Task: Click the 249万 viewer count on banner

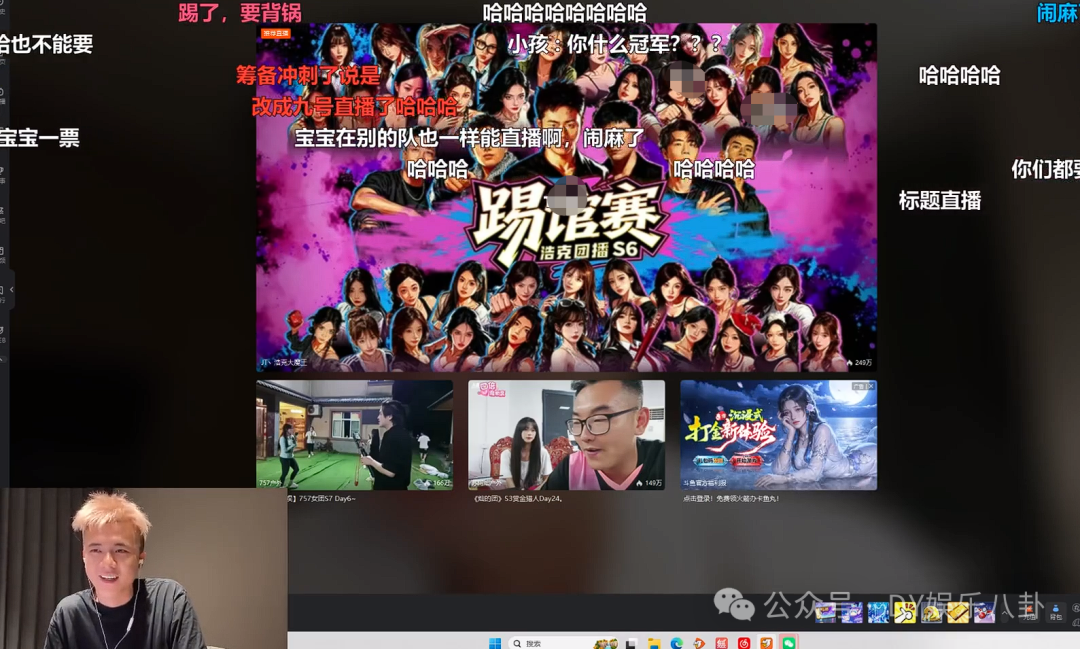Action: 860,362
